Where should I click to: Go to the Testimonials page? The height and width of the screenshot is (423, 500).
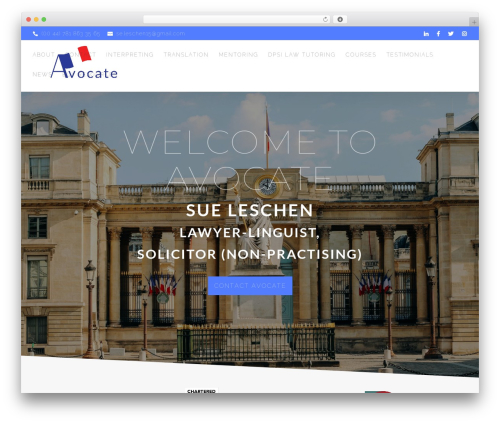tap(409, 54)
